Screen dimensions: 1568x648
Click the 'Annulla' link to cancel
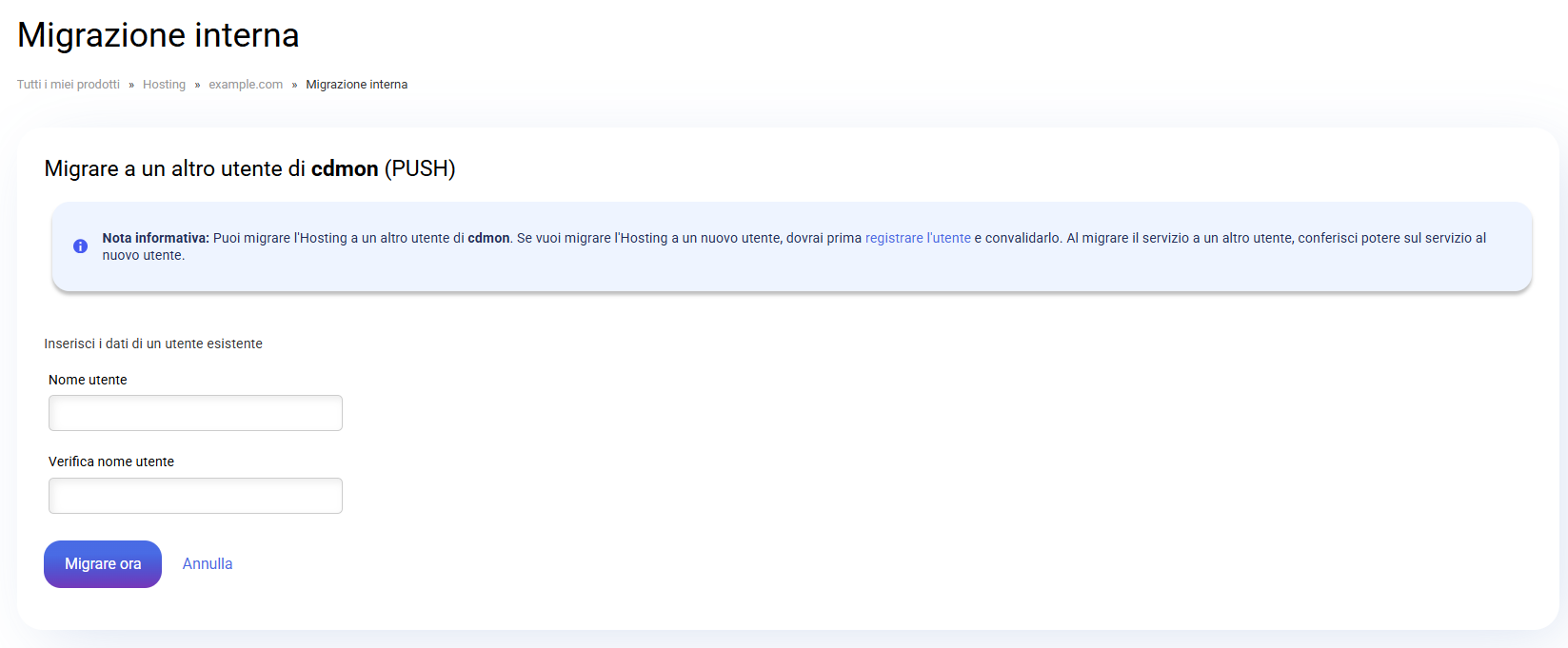(208, 564)
